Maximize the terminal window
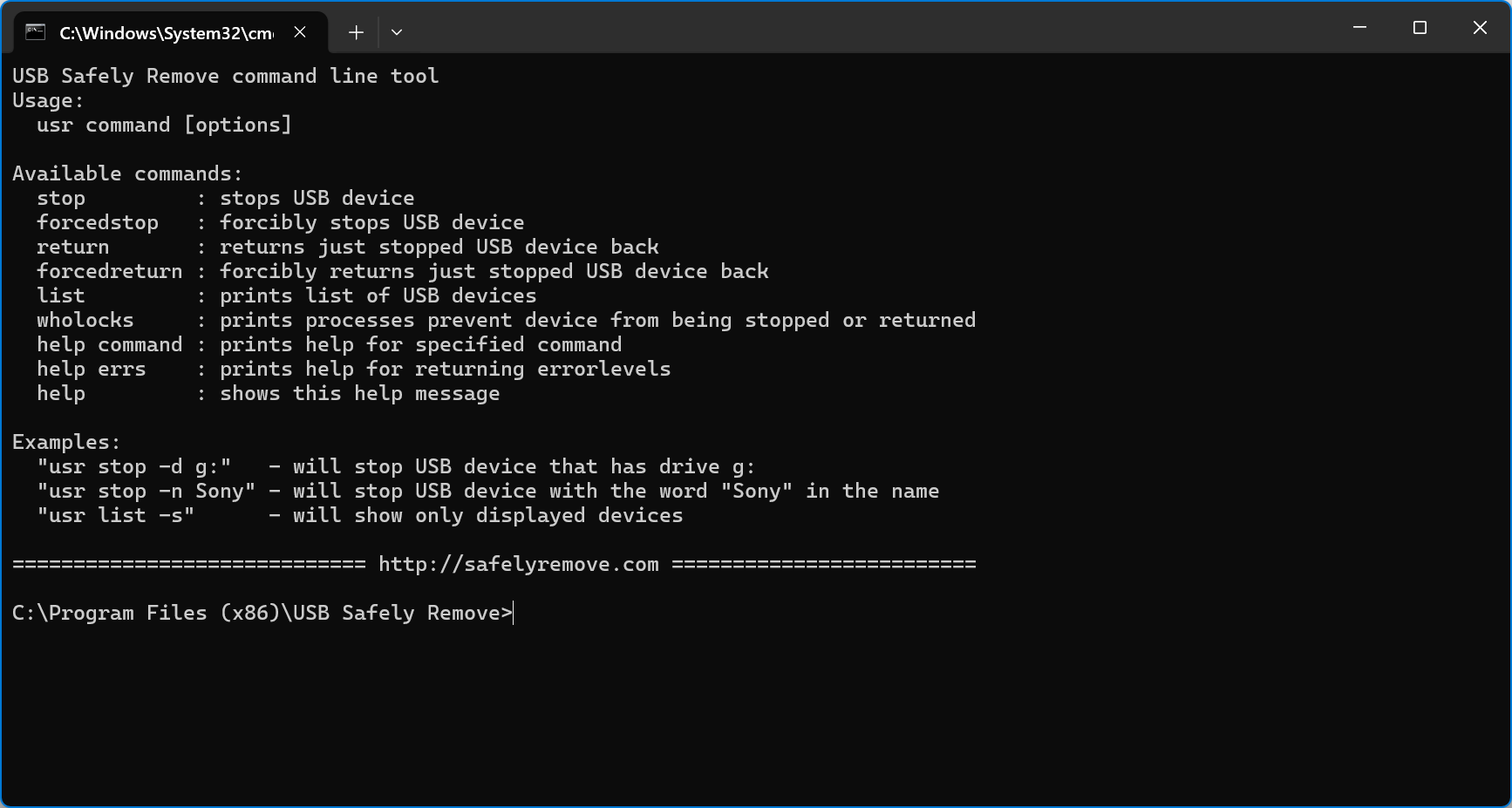Viewport: 1512px width, 808px height. [1420, 28]
